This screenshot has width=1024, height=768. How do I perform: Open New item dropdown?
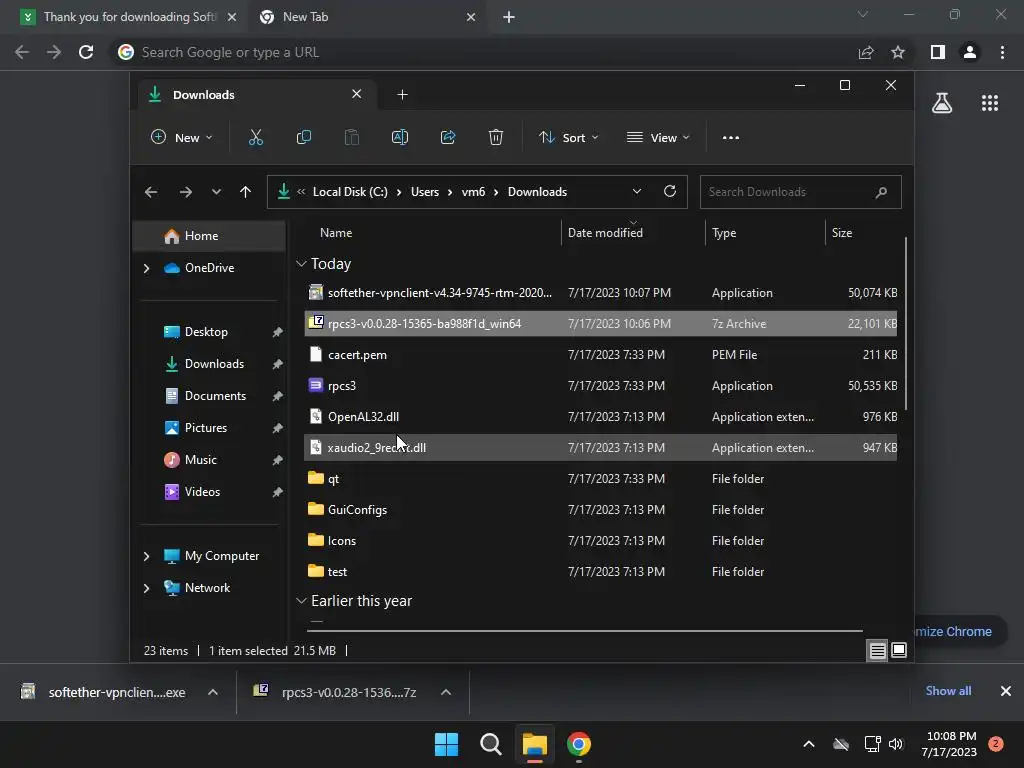182,138
